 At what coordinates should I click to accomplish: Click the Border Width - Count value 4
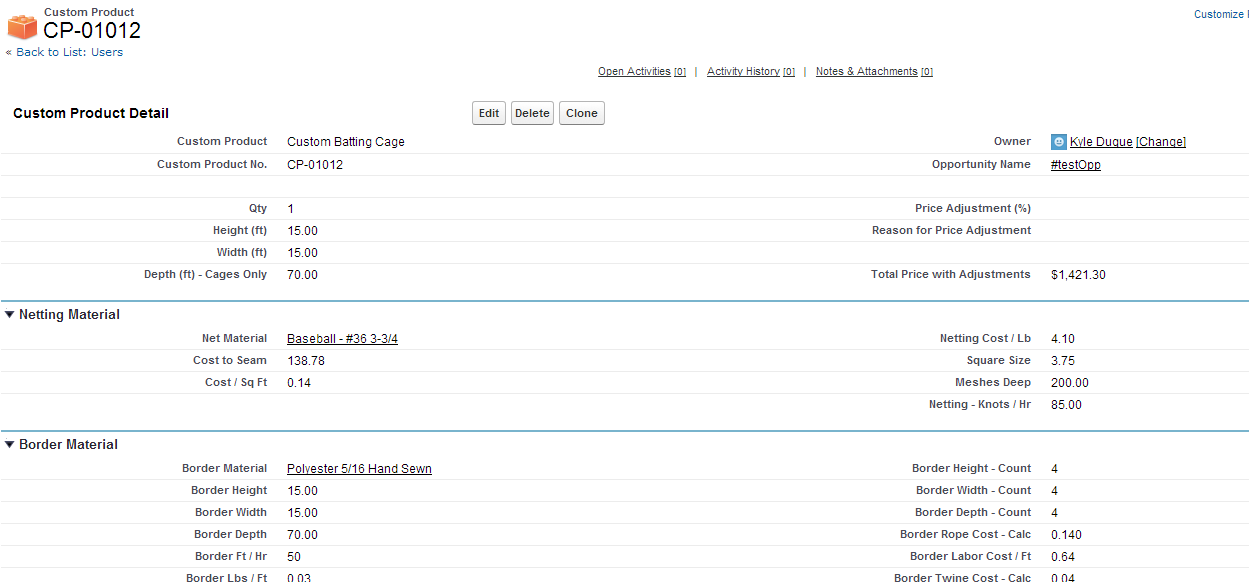point(1055,490)
